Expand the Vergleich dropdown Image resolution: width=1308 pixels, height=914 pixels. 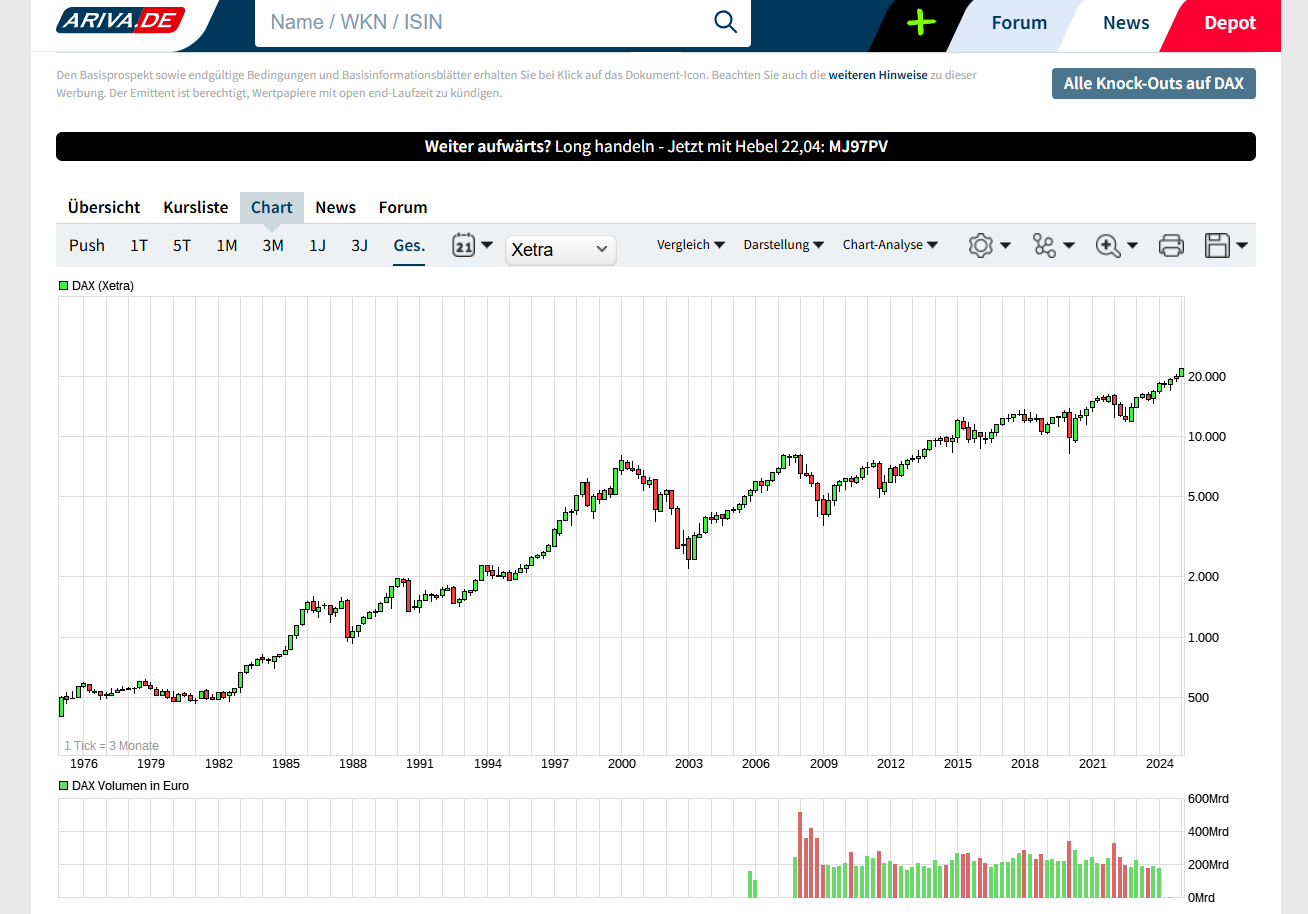point(691,245)
